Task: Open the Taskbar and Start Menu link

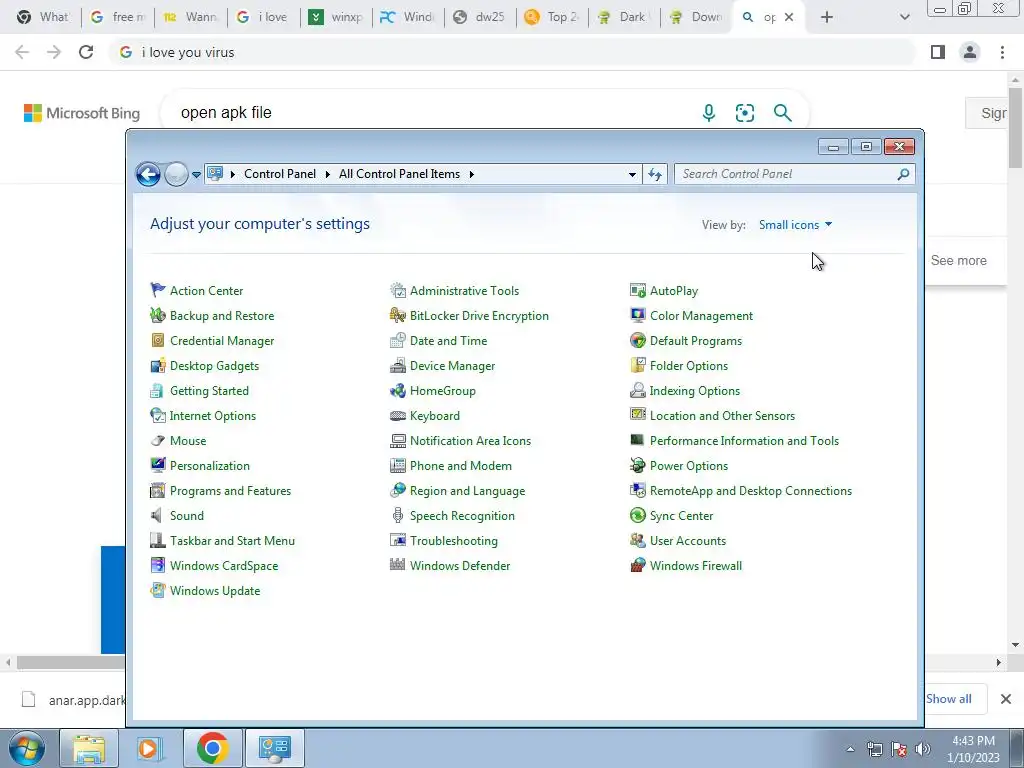Action: click(232, 541)
